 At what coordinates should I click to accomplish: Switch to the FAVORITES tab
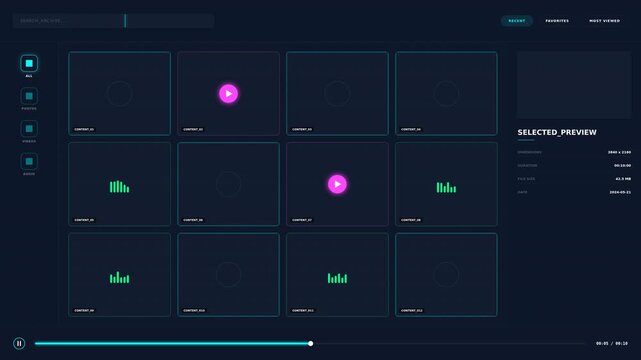pyautogui.click(x=557, y=21)
